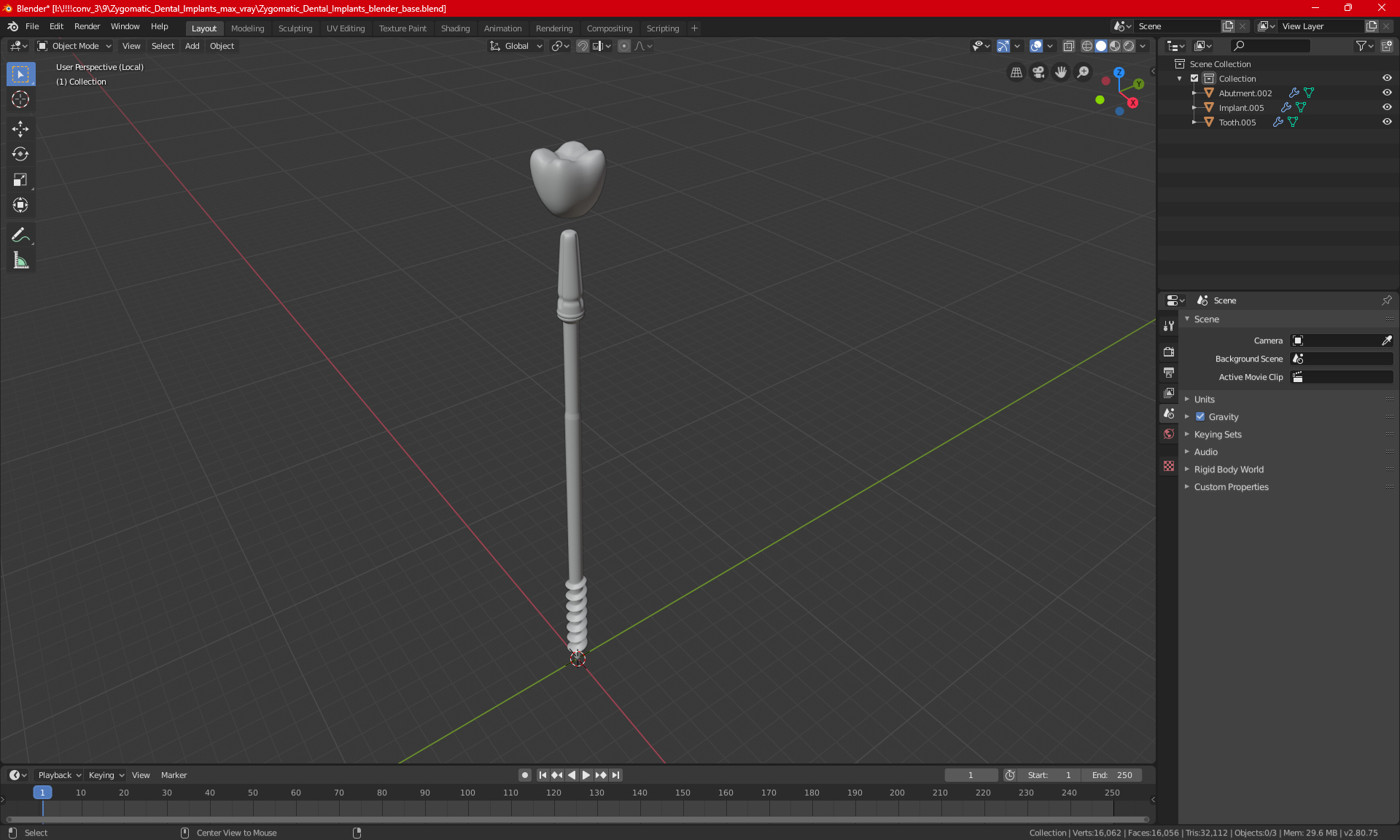Pick the Rotate tool
The width and height of the screenshot is (1400, 840).
point(20,155)
